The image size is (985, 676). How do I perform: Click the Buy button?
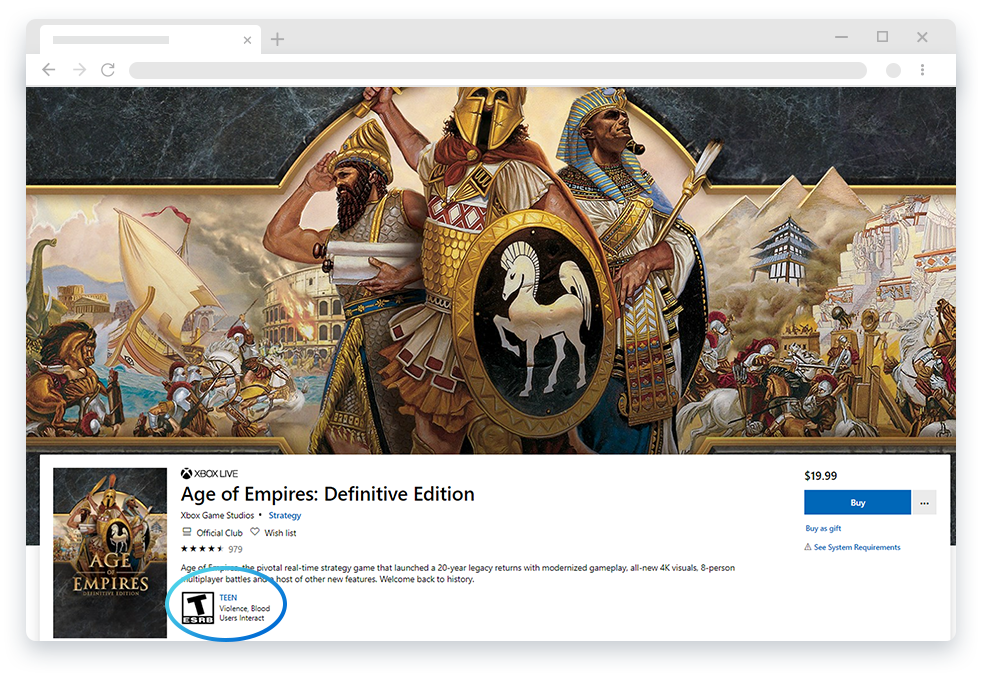(857, 503)
